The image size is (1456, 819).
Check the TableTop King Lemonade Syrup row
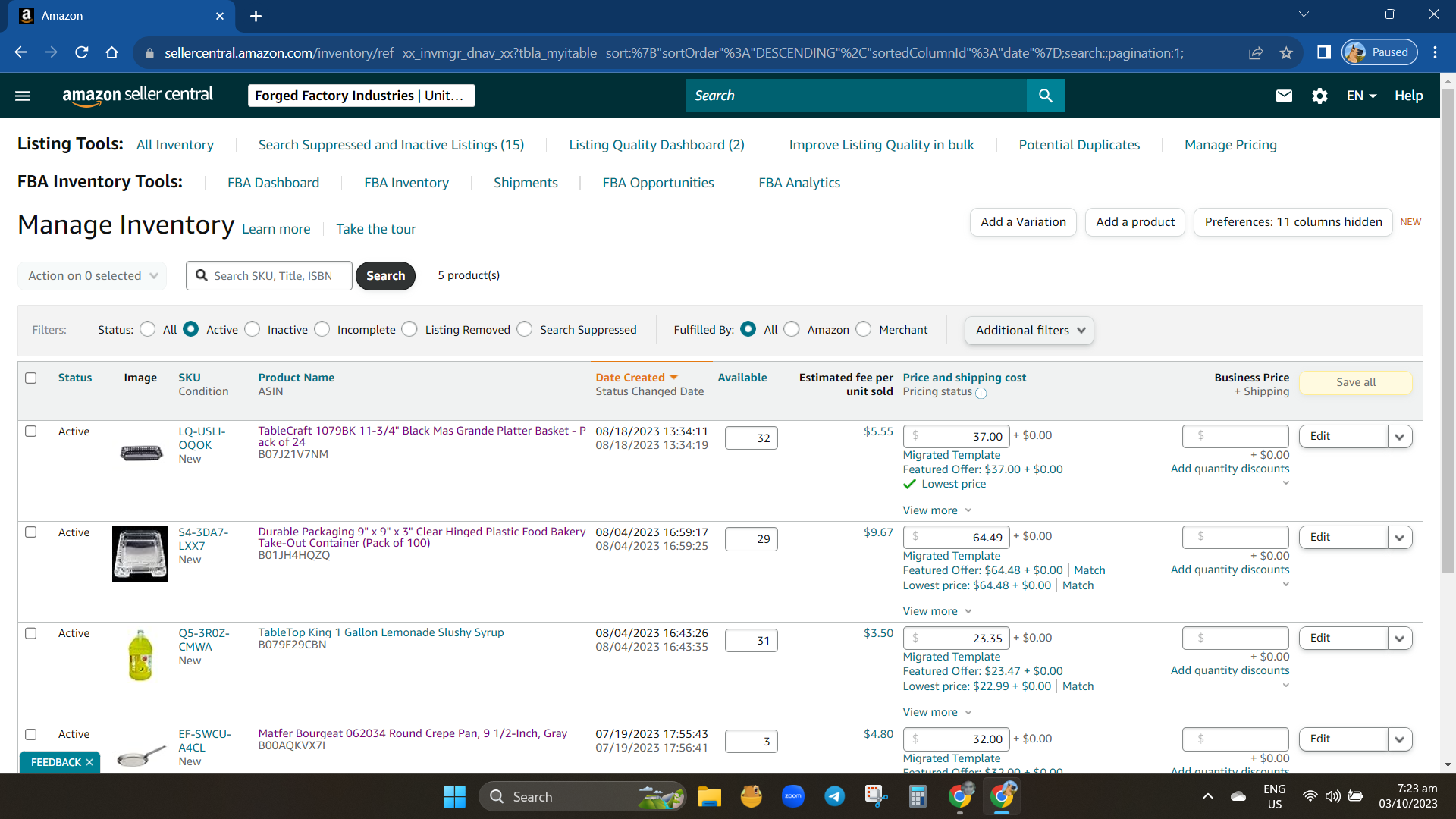(x=31, y=633)
